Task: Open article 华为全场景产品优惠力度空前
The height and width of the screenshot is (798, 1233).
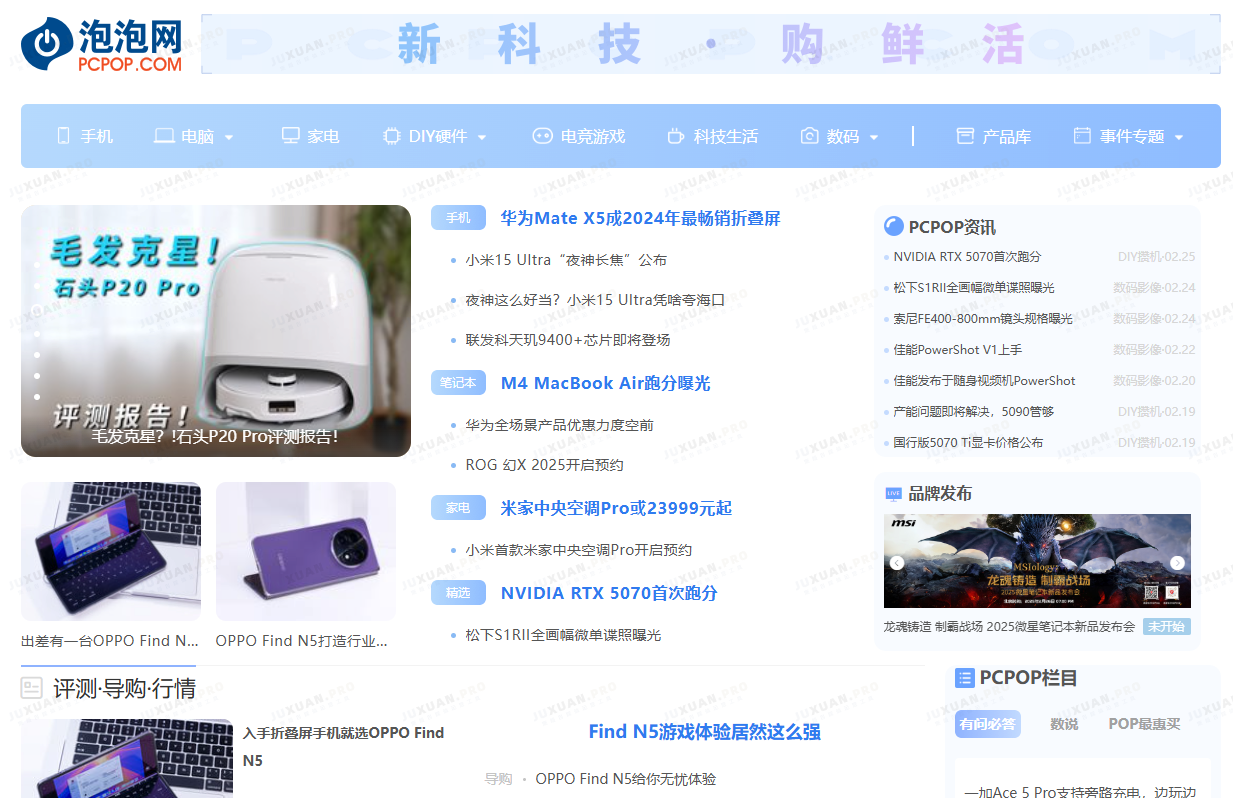Action: [559, 425]
